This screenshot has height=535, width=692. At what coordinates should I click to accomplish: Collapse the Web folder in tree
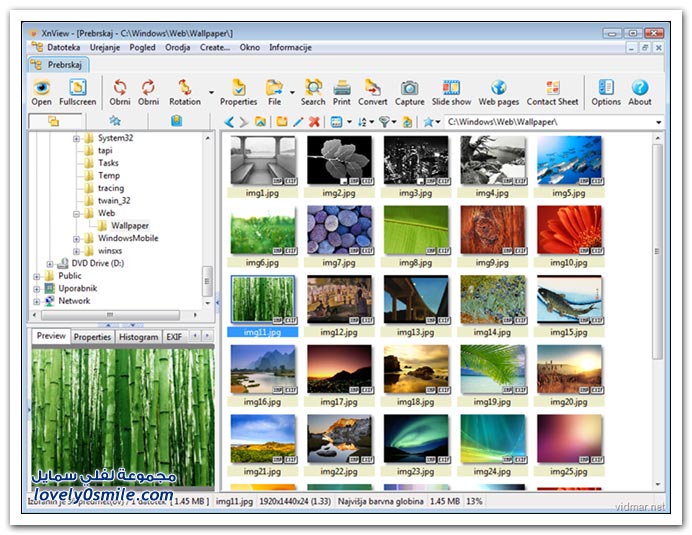(x=77, y=213)
